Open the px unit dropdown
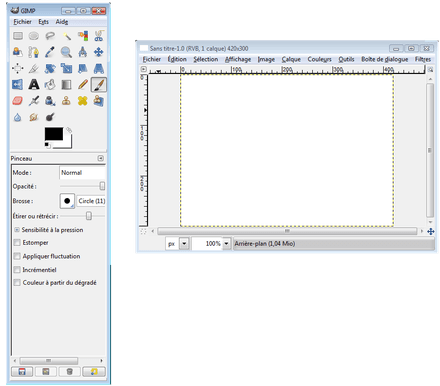440x386 pixels. point(184,244)
